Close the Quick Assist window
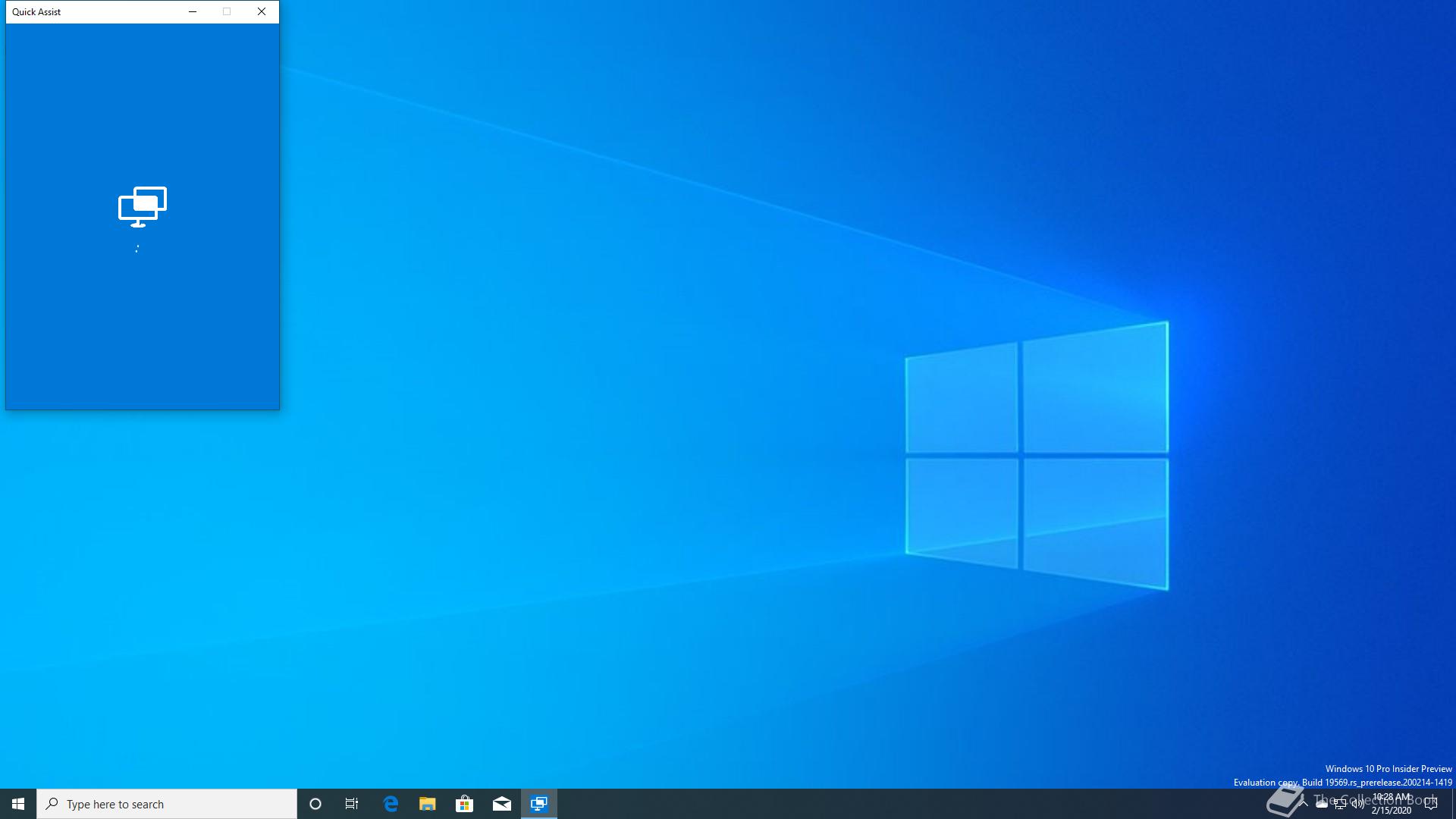This screenshot has width=1456, height=819. [262, 11]
